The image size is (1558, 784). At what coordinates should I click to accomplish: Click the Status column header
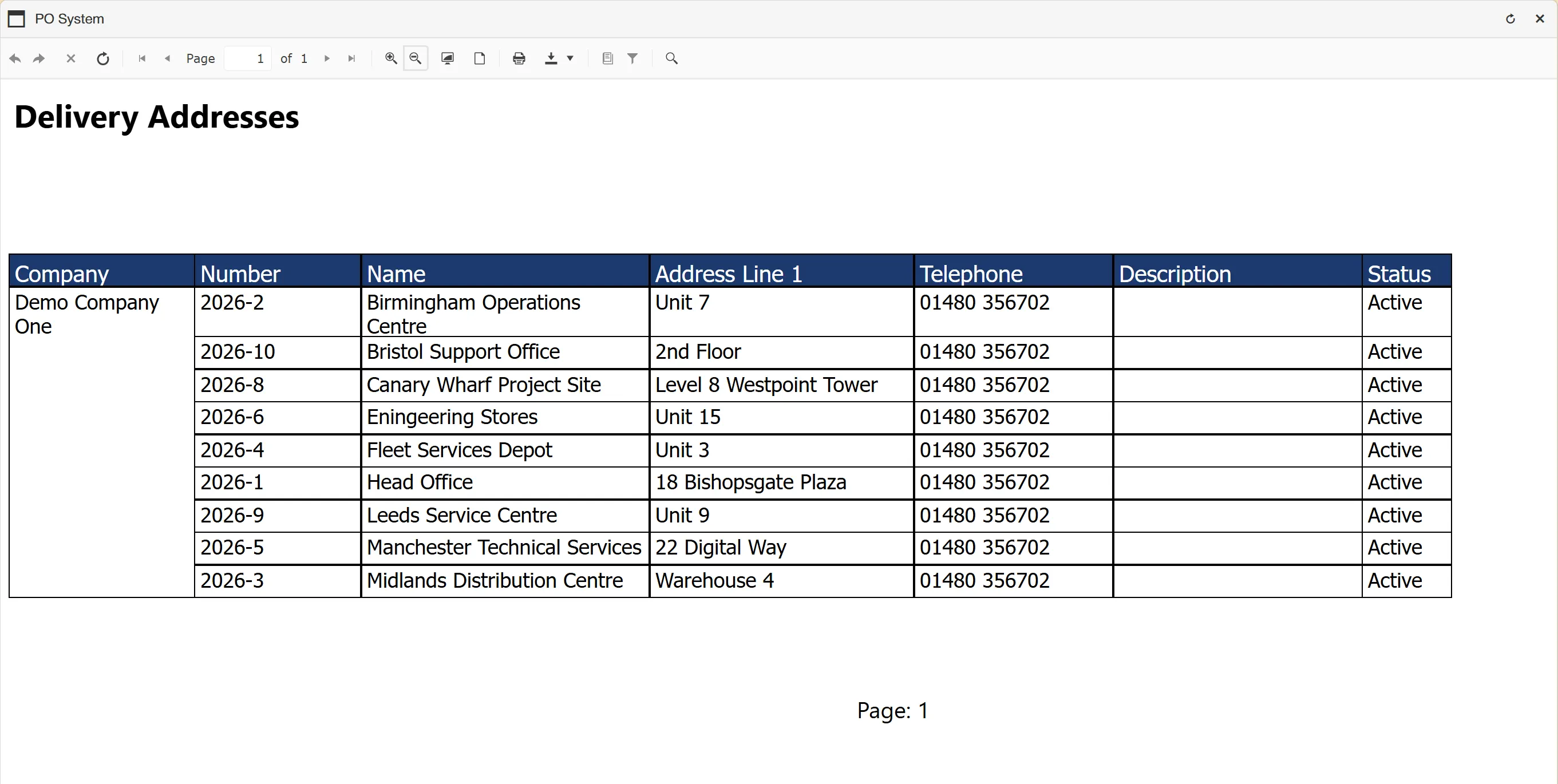click(1407, 271)
